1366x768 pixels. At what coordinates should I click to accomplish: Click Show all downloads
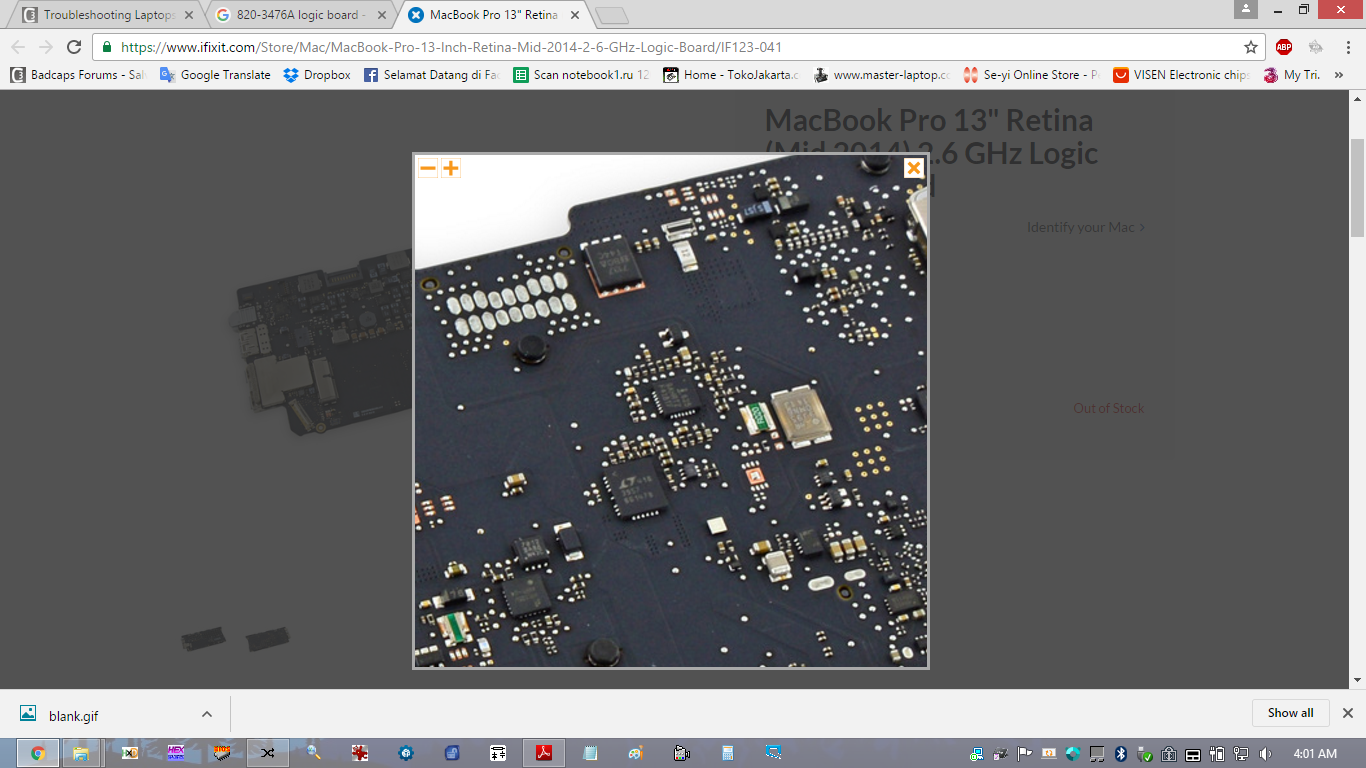[x=1290, y=713]
